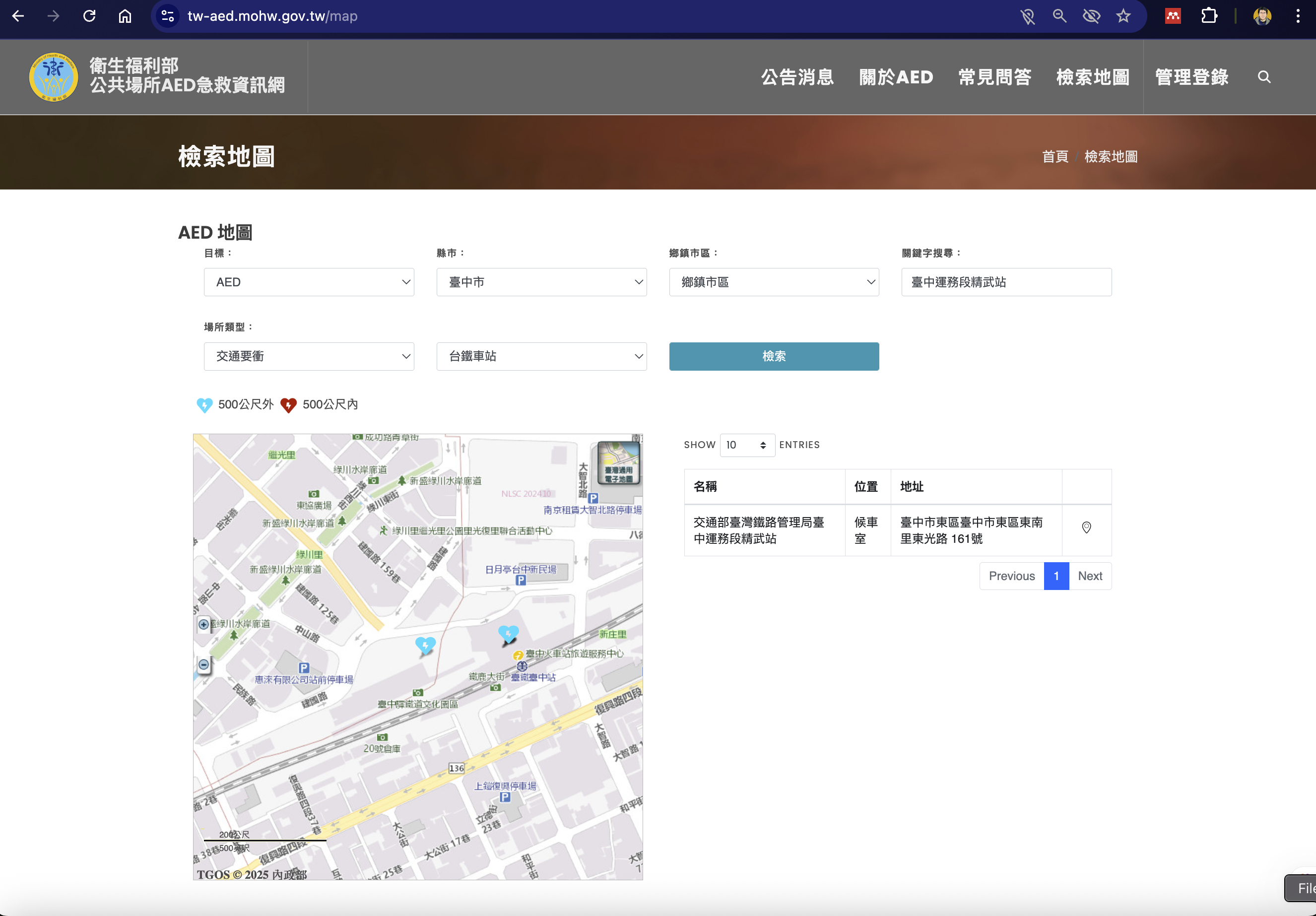Screen dimensions: 1316x916
Task: Bookmark the page with the star icon
Action: (1123, 16)
